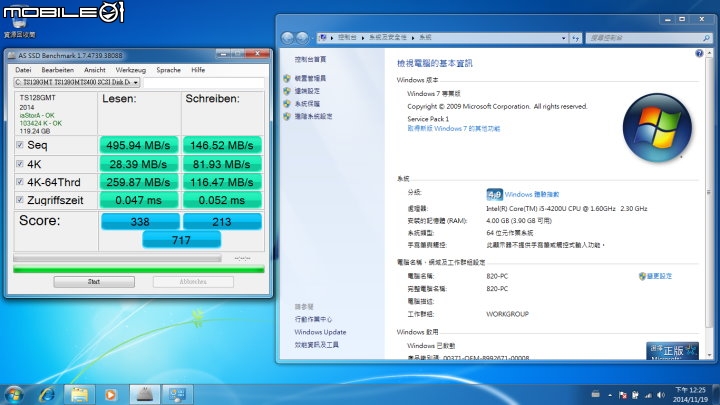
Task: Click the empty text field beside drive dropdown
Action: click(x=204, y=82)
